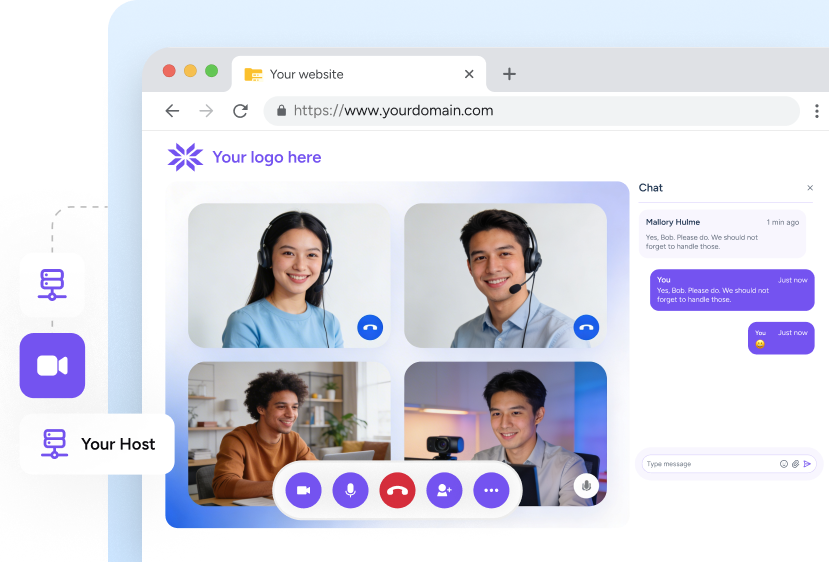End the call with the red button
The image size is (829, 562).
397,490
